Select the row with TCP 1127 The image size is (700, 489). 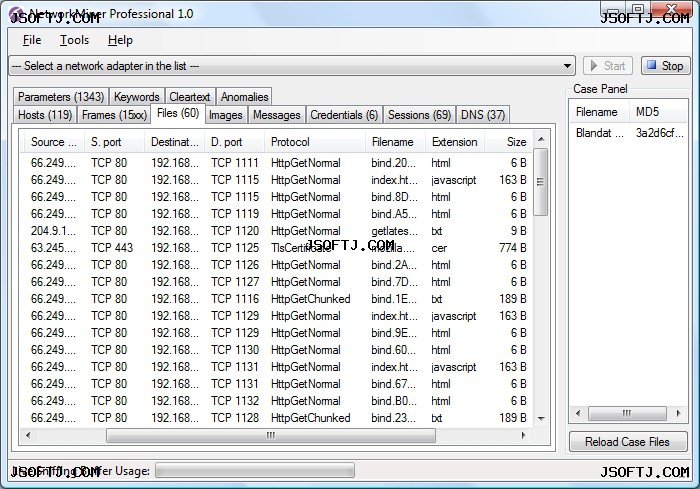coord(277,282)
